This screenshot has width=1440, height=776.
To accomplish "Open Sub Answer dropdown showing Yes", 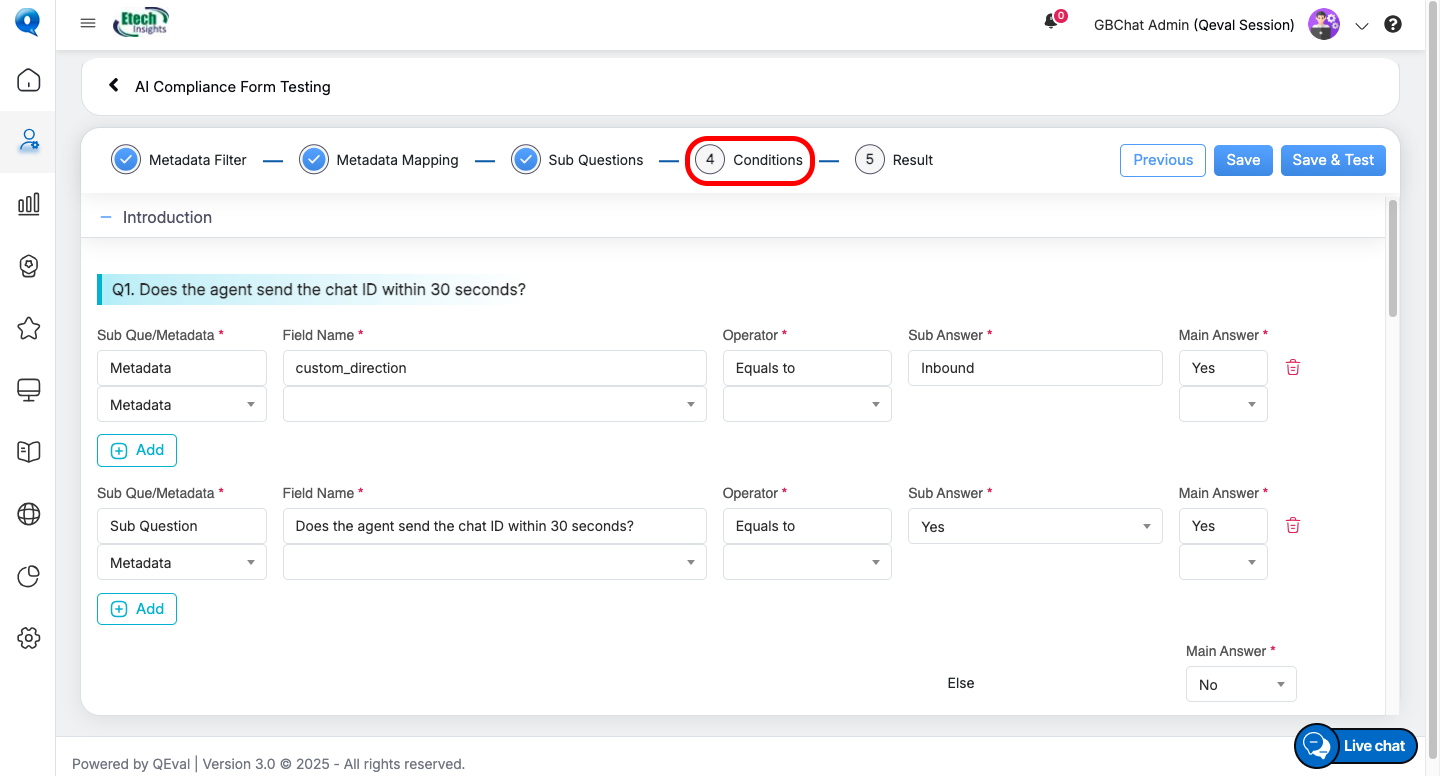I will pyautogui.click(x=1034, y=527).
